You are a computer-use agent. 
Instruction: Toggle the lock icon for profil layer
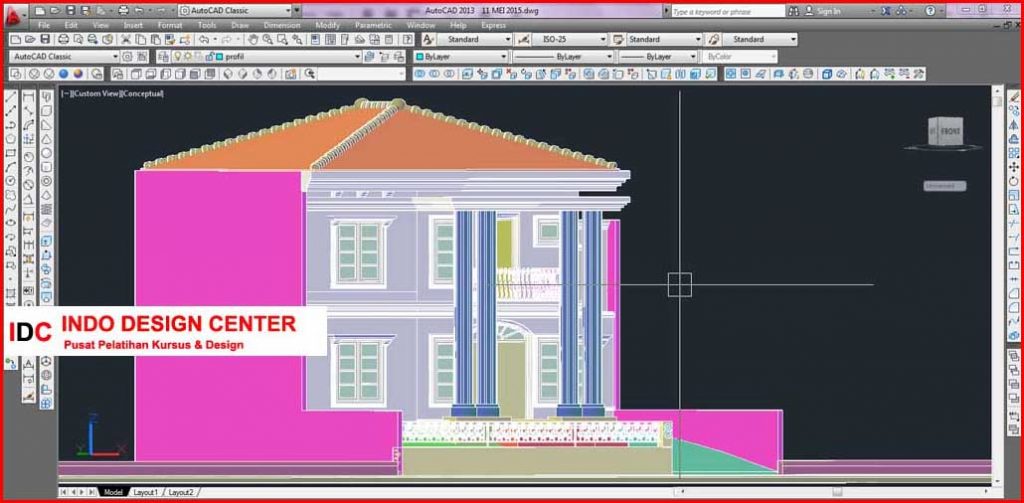210,57
